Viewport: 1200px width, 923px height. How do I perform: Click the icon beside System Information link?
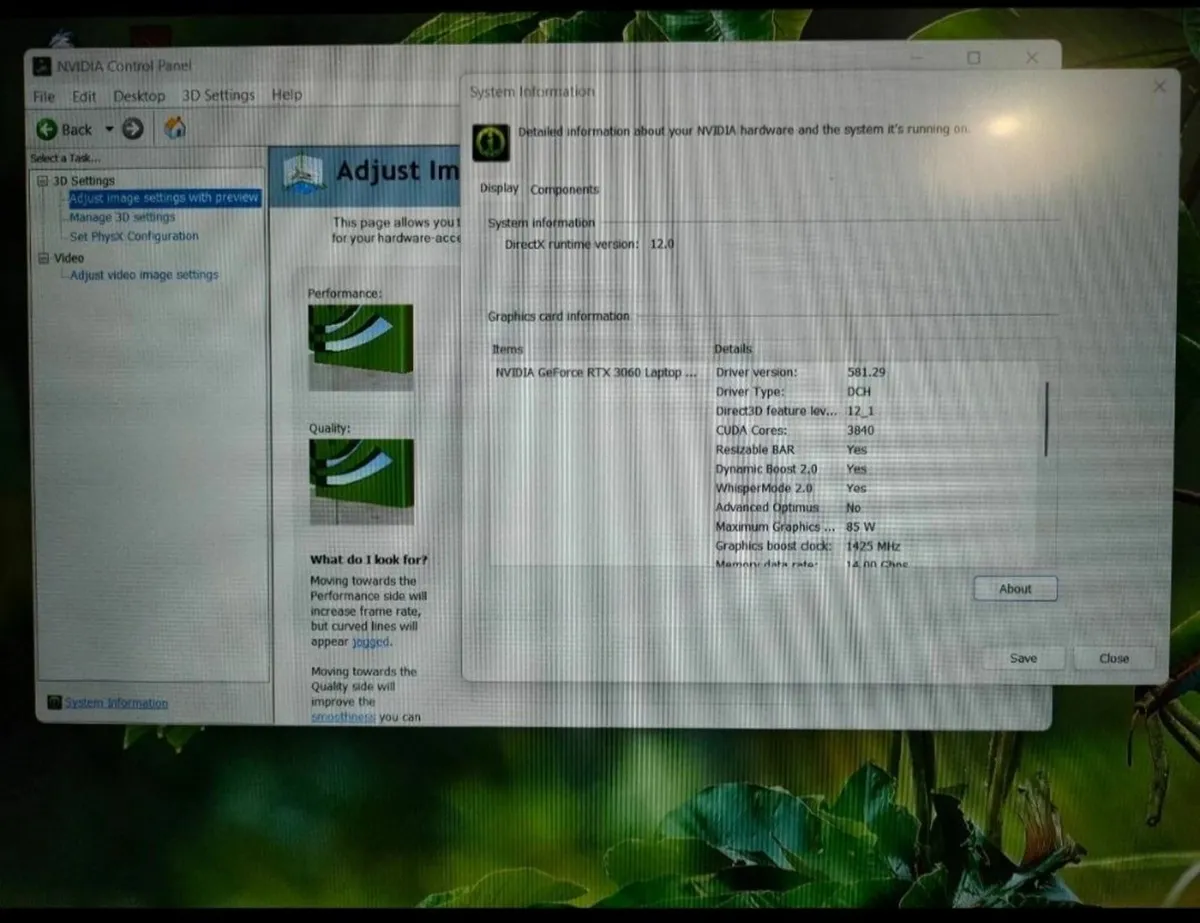54,703
